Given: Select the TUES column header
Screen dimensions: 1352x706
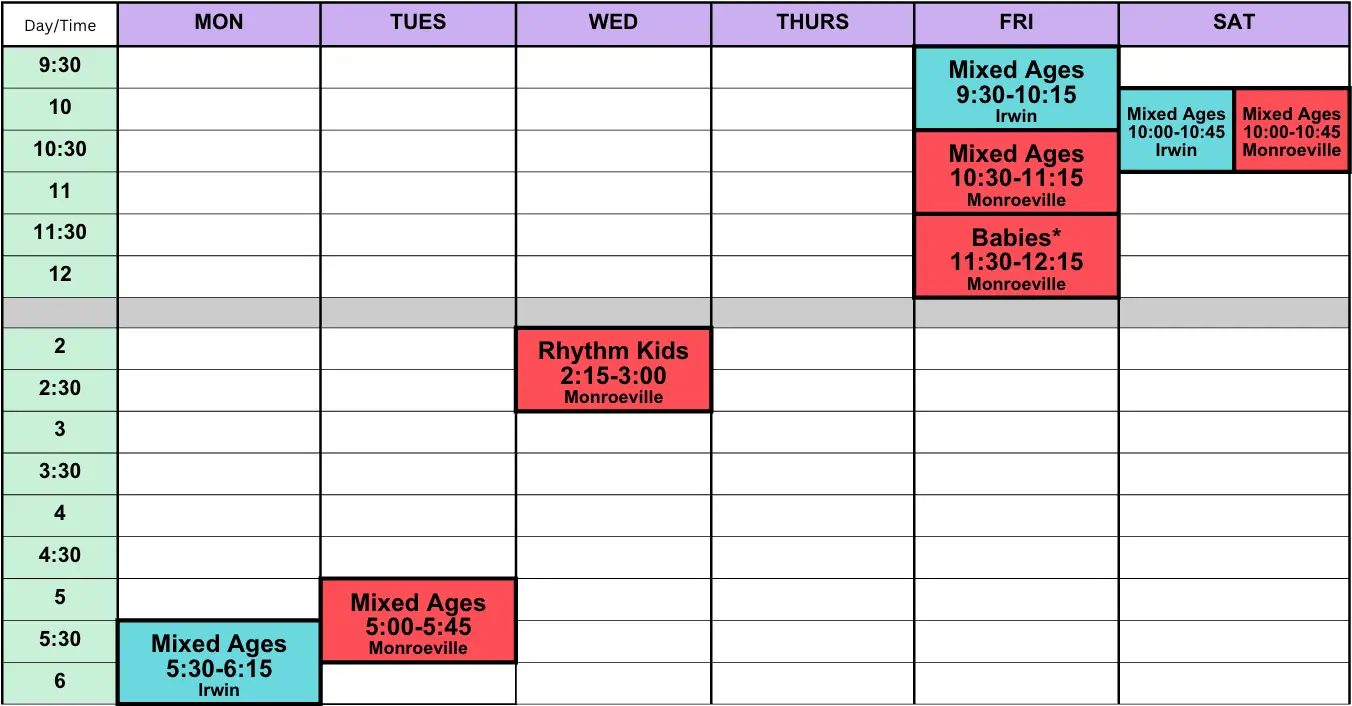Looking at the screenshot, I should 418,23.
